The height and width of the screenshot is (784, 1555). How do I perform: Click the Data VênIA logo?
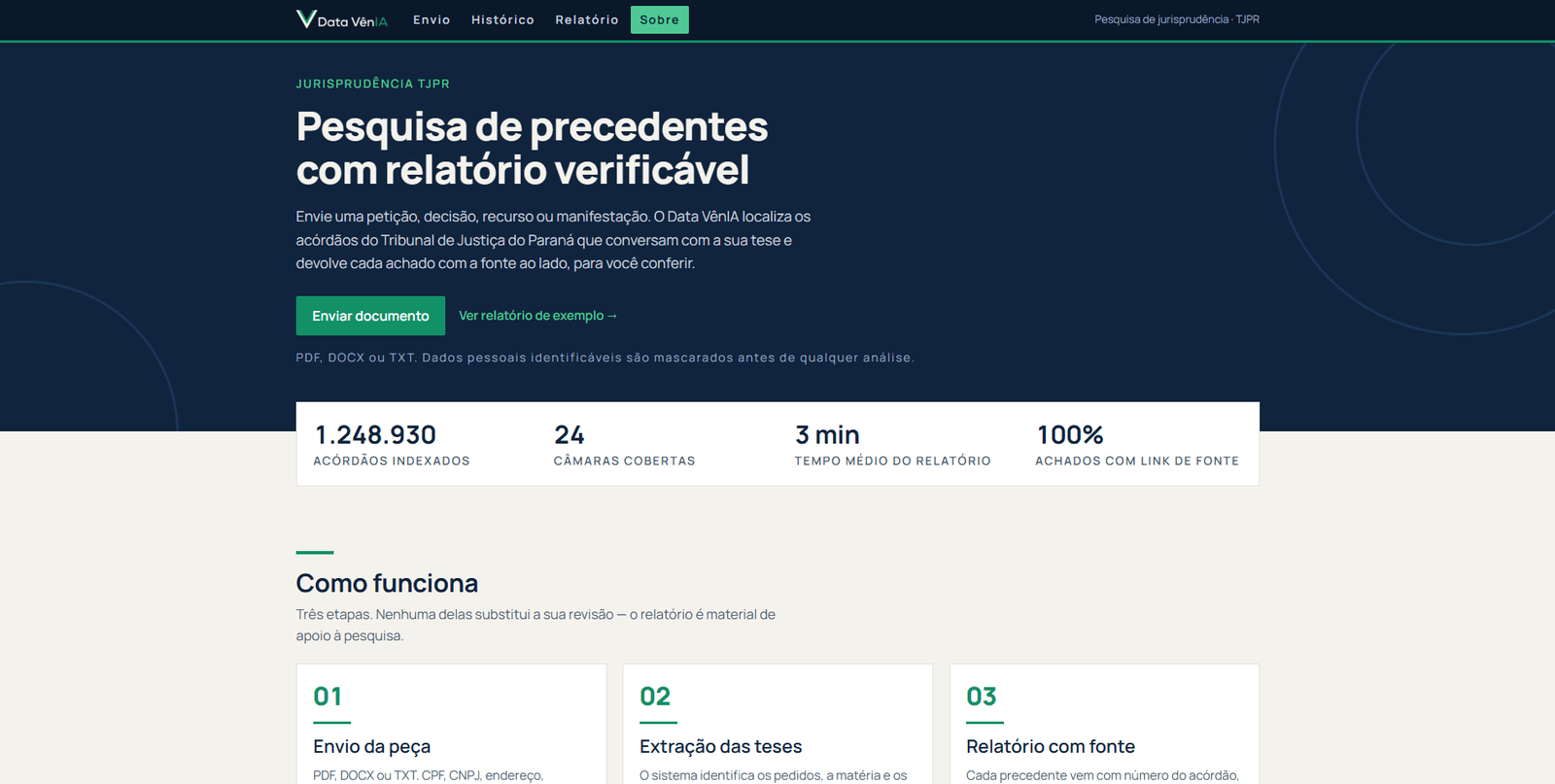pos(342,19)
